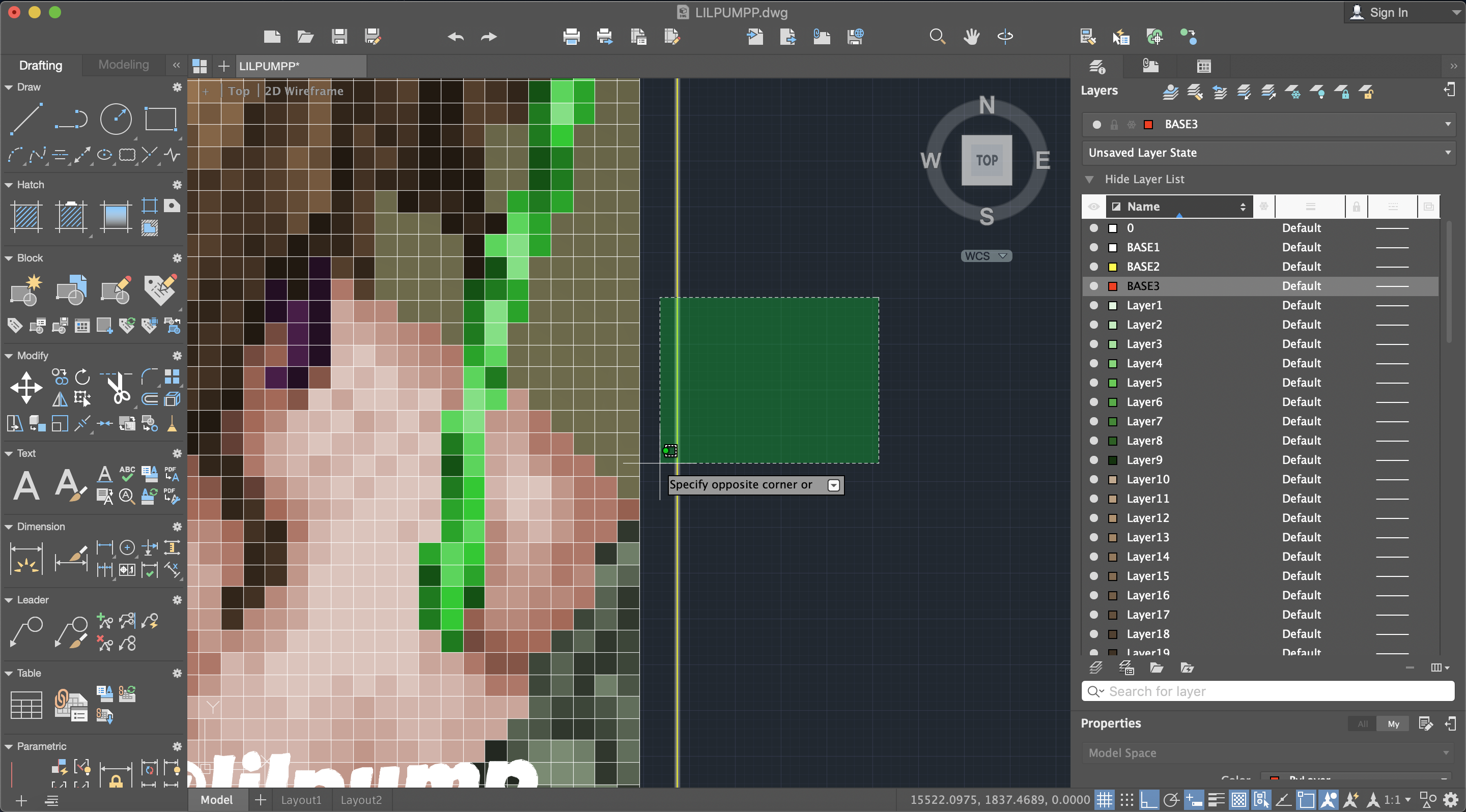Show All properties button

click(x=1363, y=724)
